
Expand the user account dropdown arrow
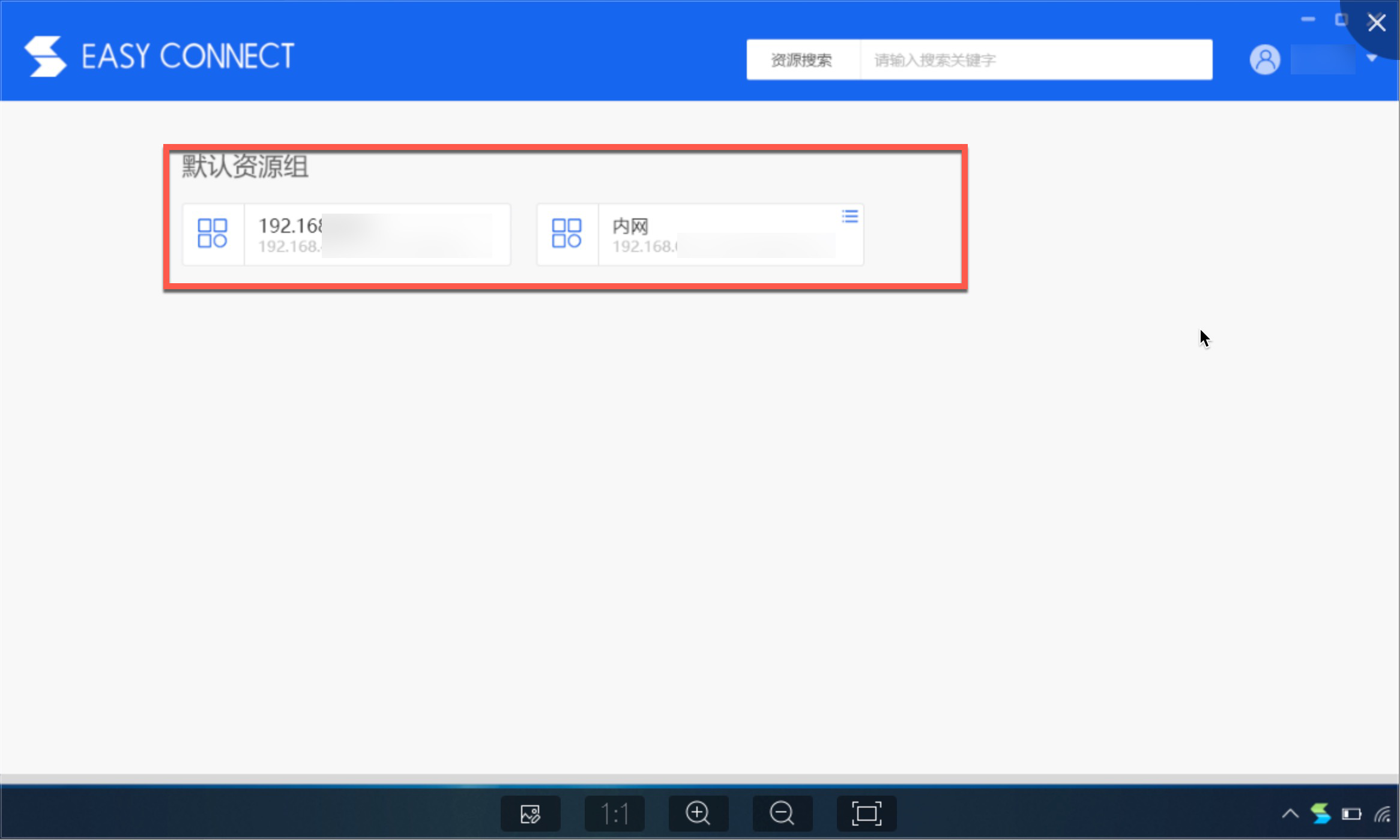[1371, 58]
